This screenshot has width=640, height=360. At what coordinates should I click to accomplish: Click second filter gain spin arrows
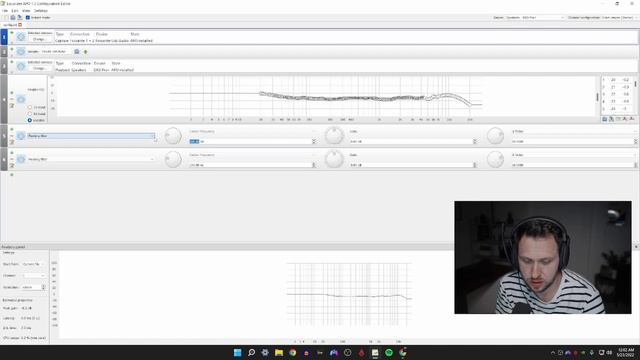pos(475,165)
